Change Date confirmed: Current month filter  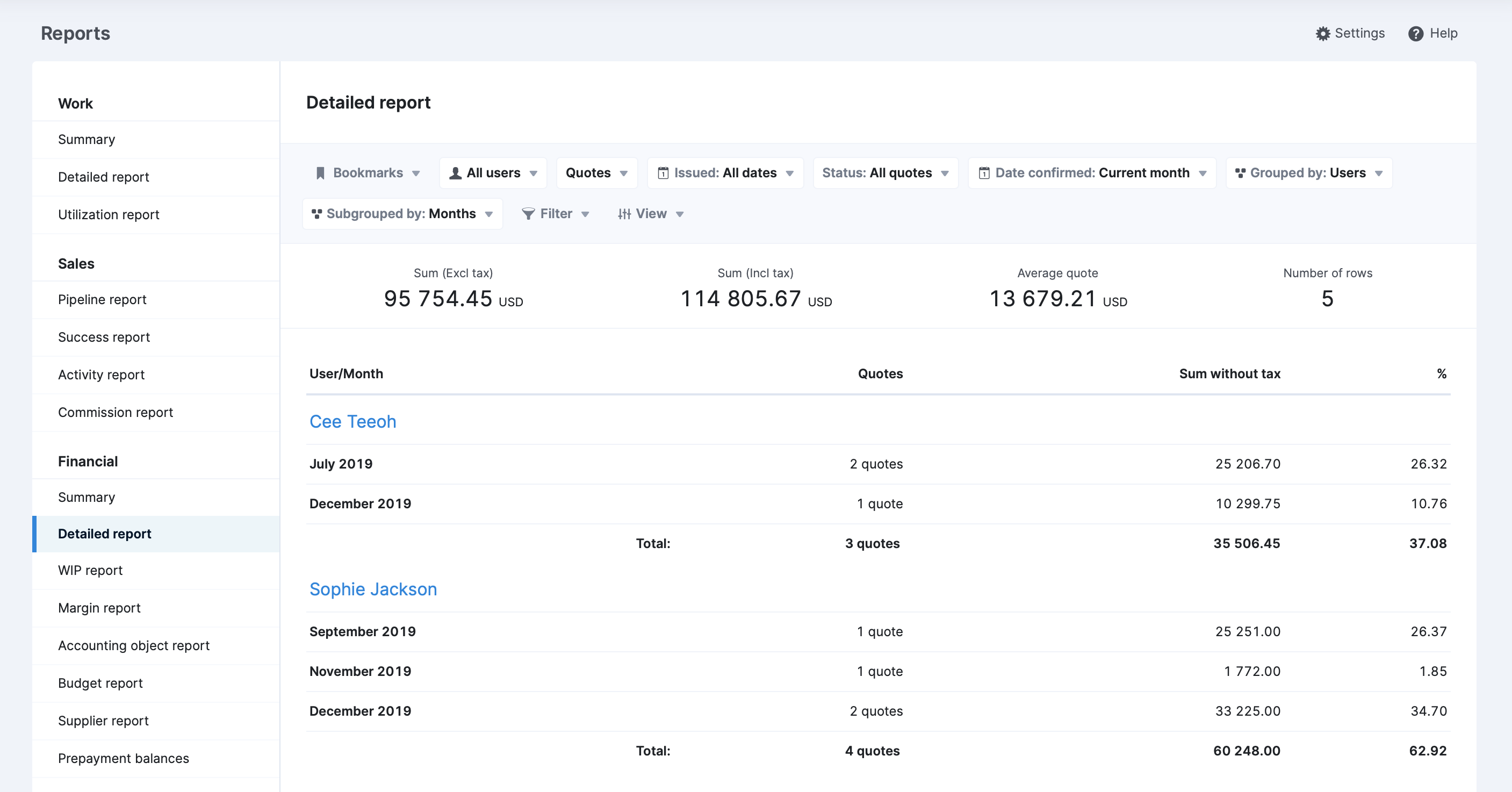point(1092,173)
